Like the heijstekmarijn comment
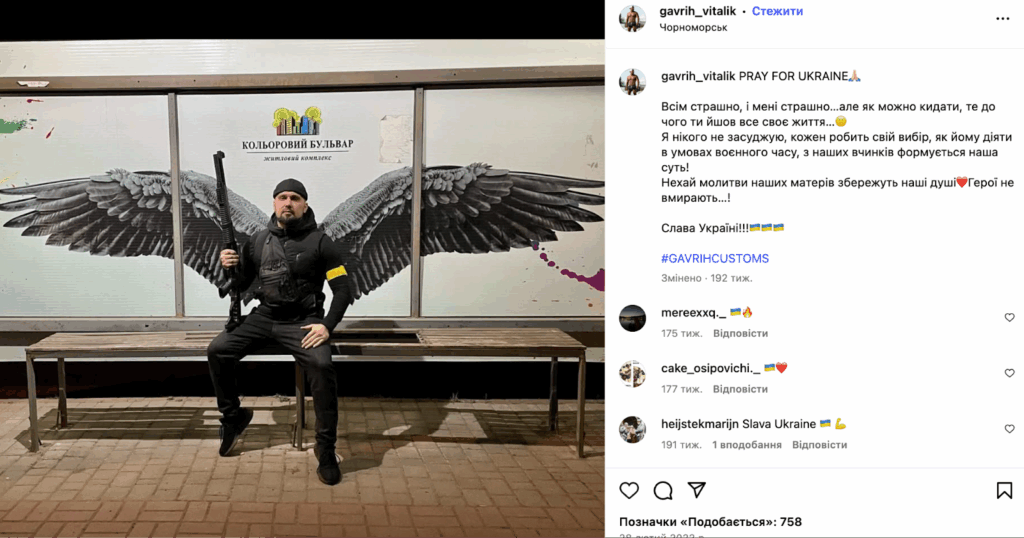Screen dimensions: 1024x538 click(1010, 429)
